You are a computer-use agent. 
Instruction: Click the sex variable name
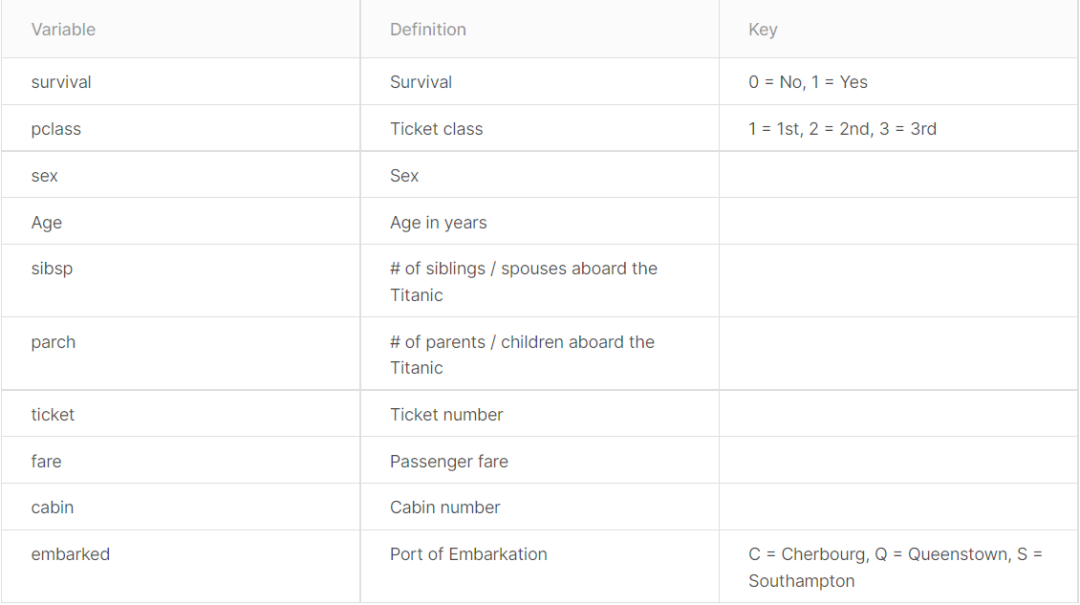[44, 176]
